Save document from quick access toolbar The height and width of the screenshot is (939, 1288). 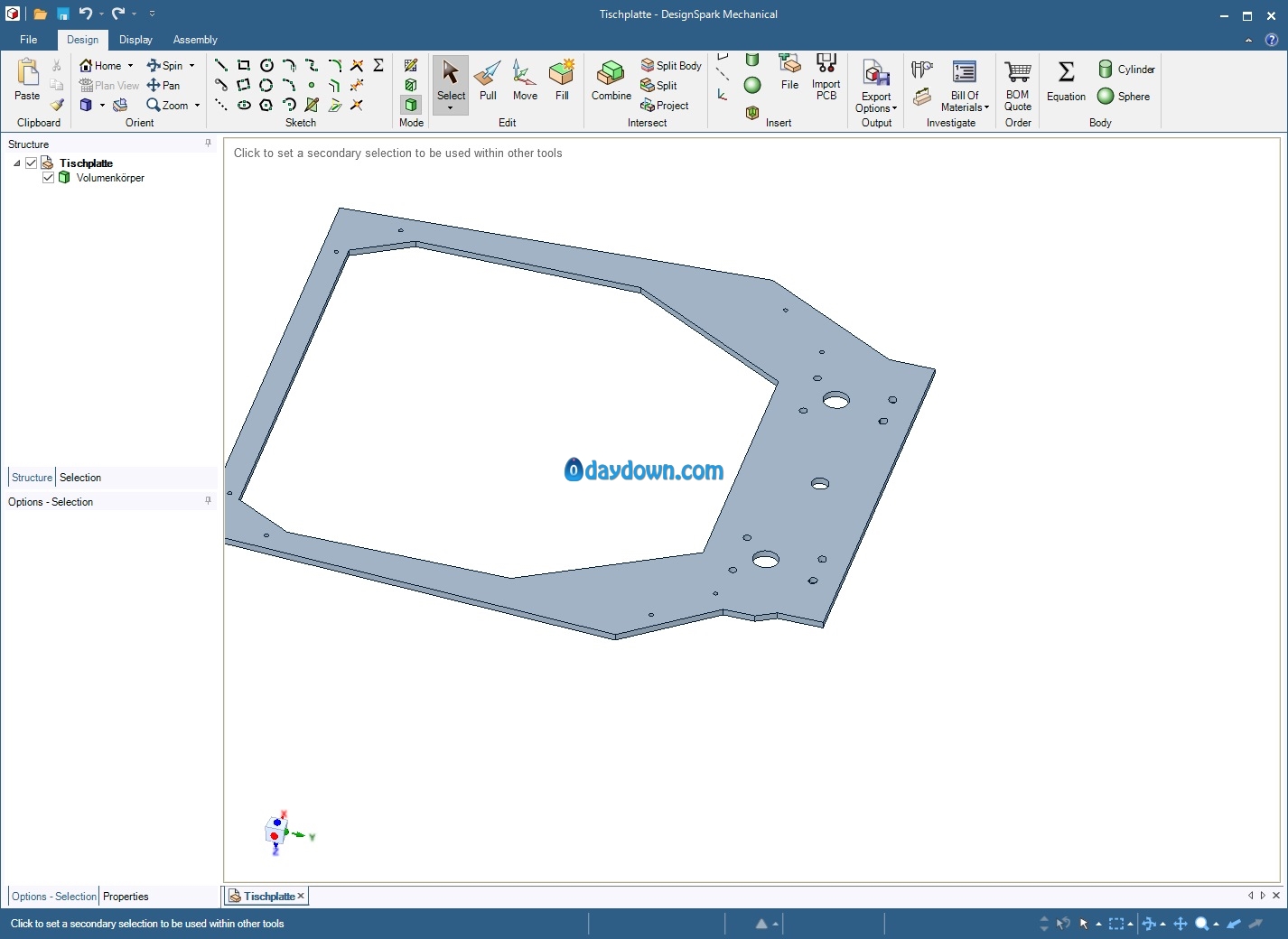[63, 14]
